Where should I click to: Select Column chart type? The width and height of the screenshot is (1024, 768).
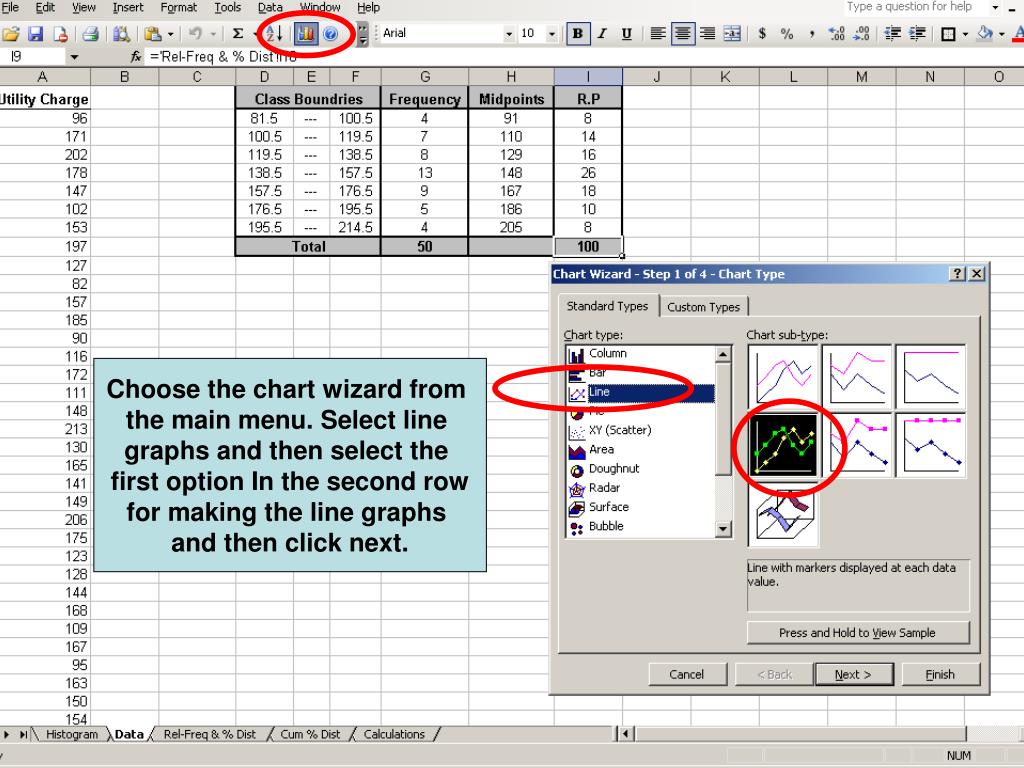[640, 353]
